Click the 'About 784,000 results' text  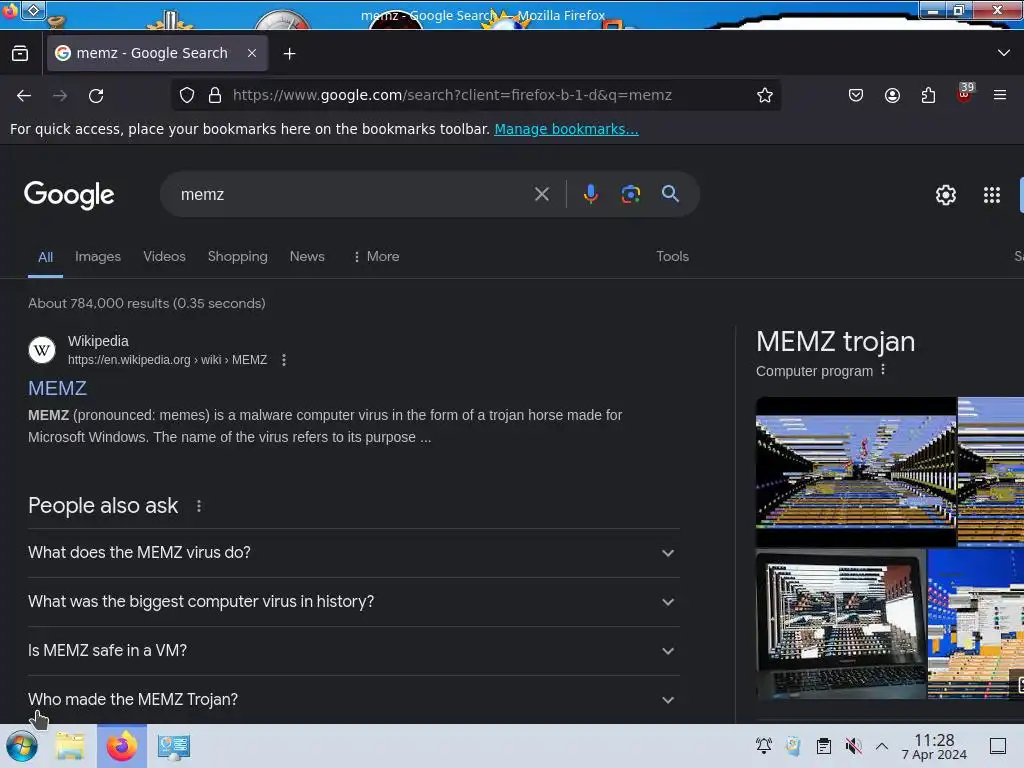(147, 303)
